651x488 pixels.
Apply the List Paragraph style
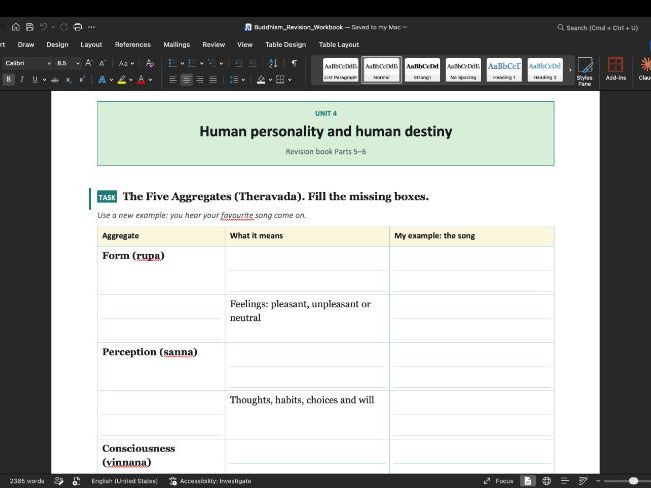click(340, 70)
